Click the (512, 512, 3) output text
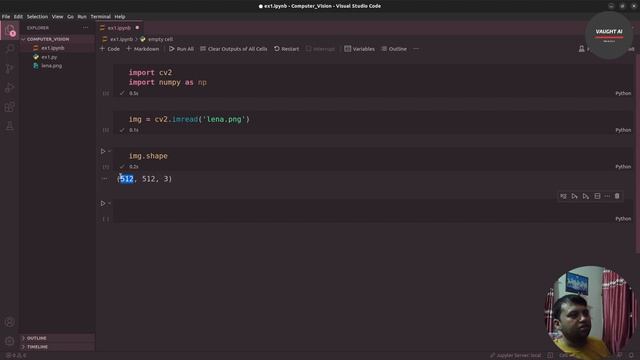This screenshot has width=640, height=360. coord(144,179)
